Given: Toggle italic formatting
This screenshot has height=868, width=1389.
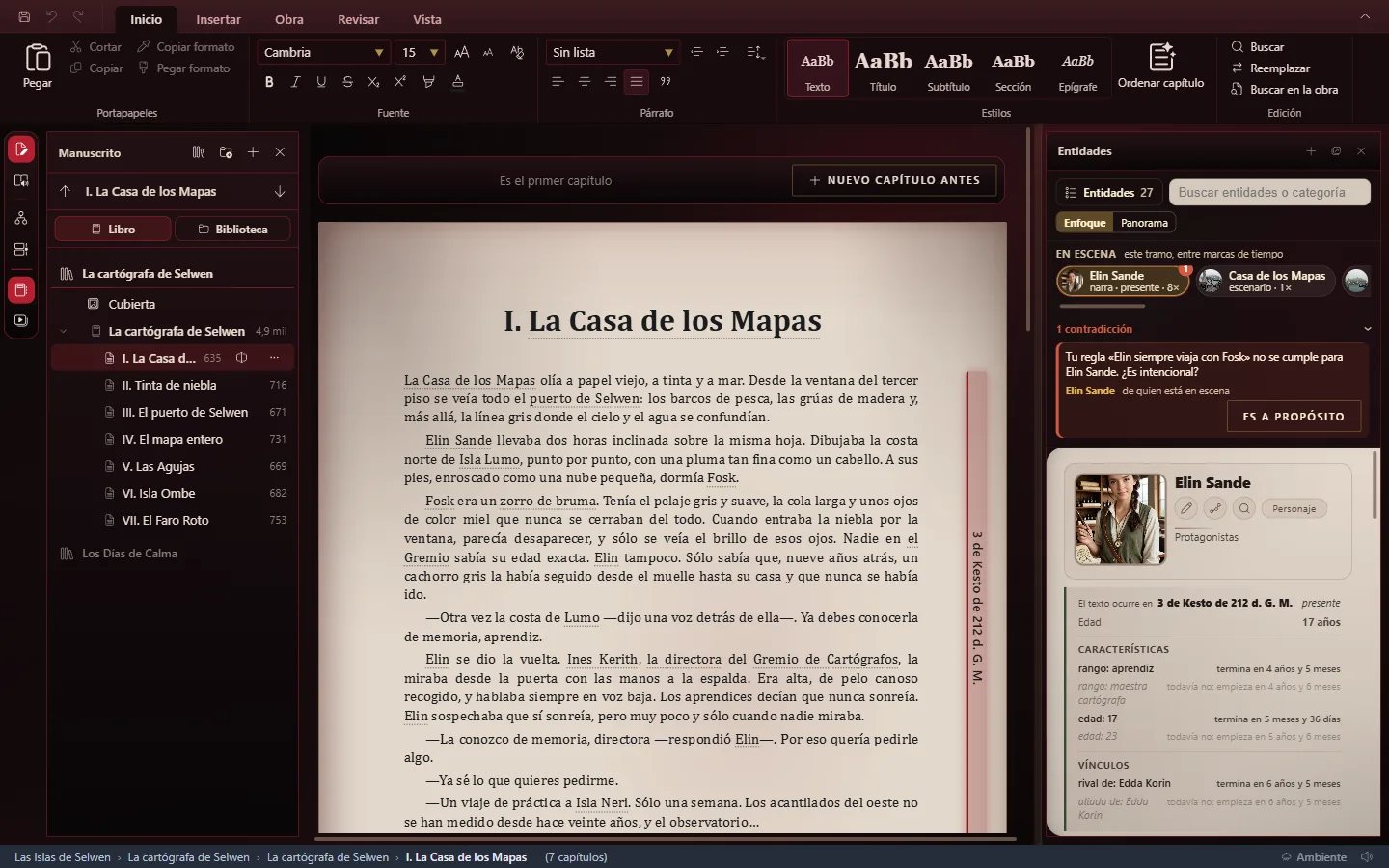Looking at the screenshot, I should click(295, 82).
